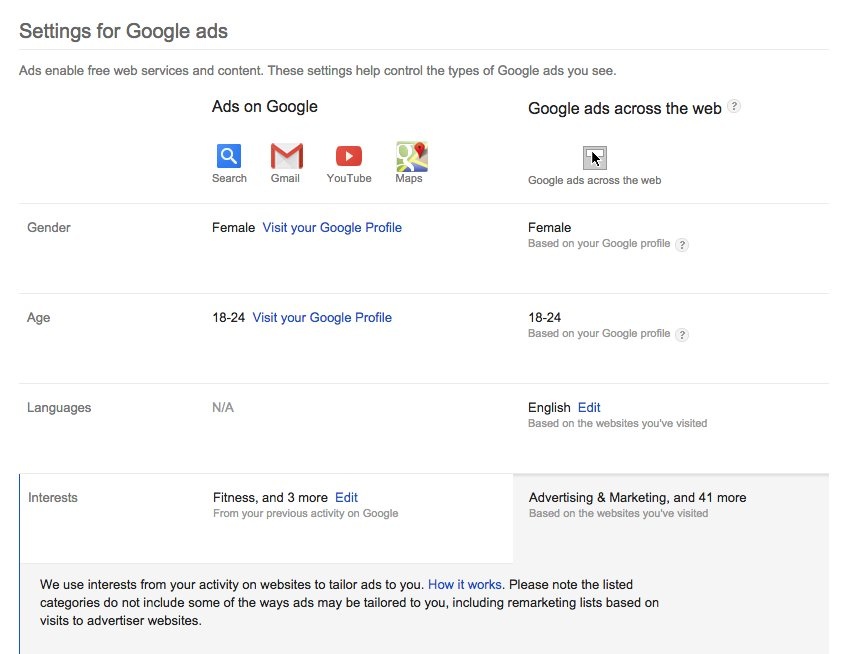This screenshot has width=858, height=654.
Task: Click the 'Fitness, and 3 more' text
Action: [x=270, y=497]
